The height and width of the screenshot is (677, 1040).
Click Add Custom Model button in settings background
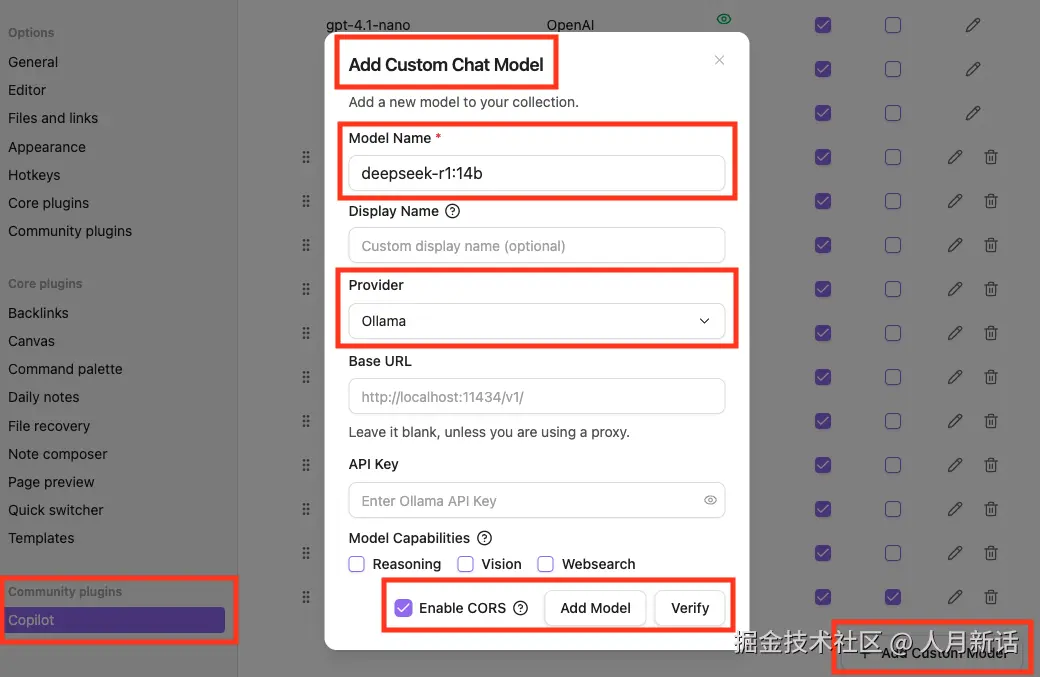[934, 654]
